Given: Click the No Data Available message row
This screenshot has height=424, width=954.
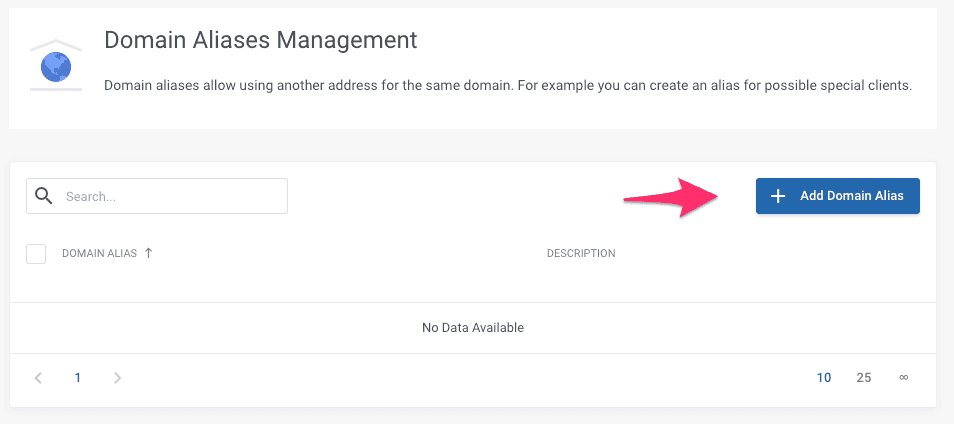Looking at the screenshot, I should pyautogui.click(x=472, y=327).
